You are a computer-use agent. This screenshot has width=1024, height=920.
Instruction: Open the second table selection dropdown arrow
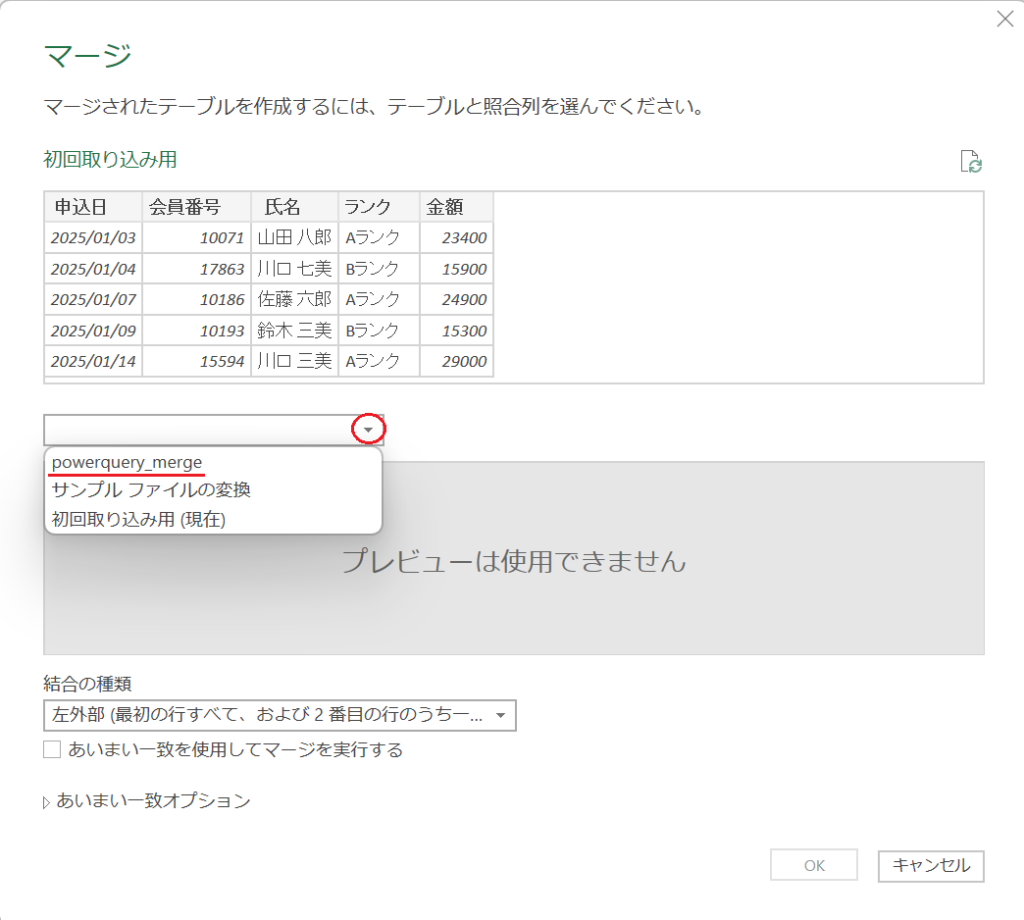pos(369,428)
